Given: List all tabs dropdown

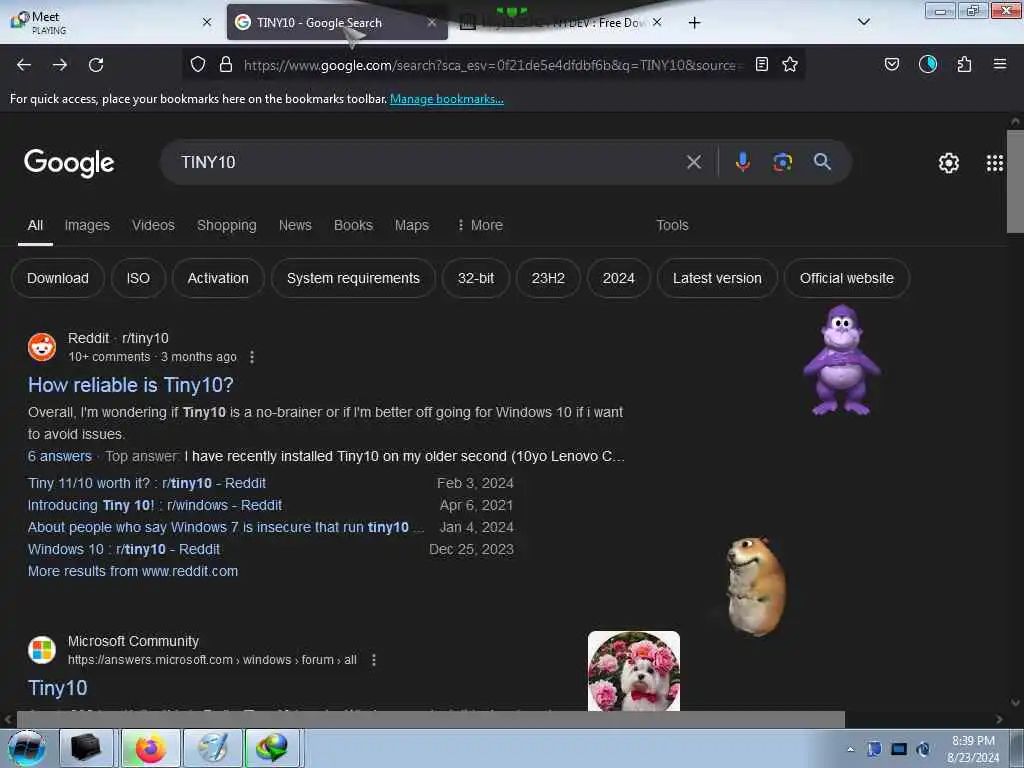Looking at the screenshot, I should tap(863, 22).
